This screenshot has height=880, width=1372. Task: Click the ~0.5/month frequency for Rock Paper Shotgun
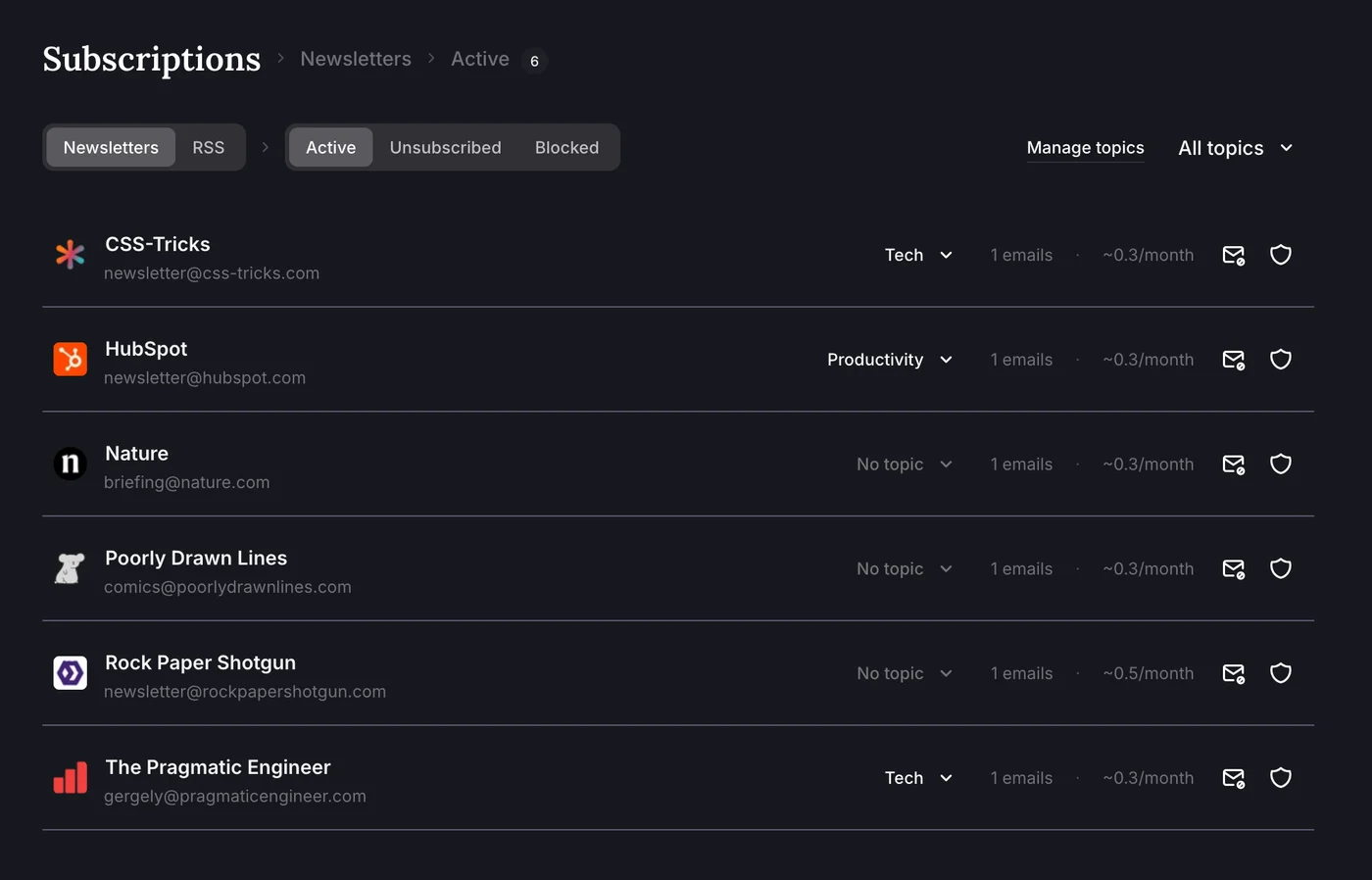point(1148,673)
